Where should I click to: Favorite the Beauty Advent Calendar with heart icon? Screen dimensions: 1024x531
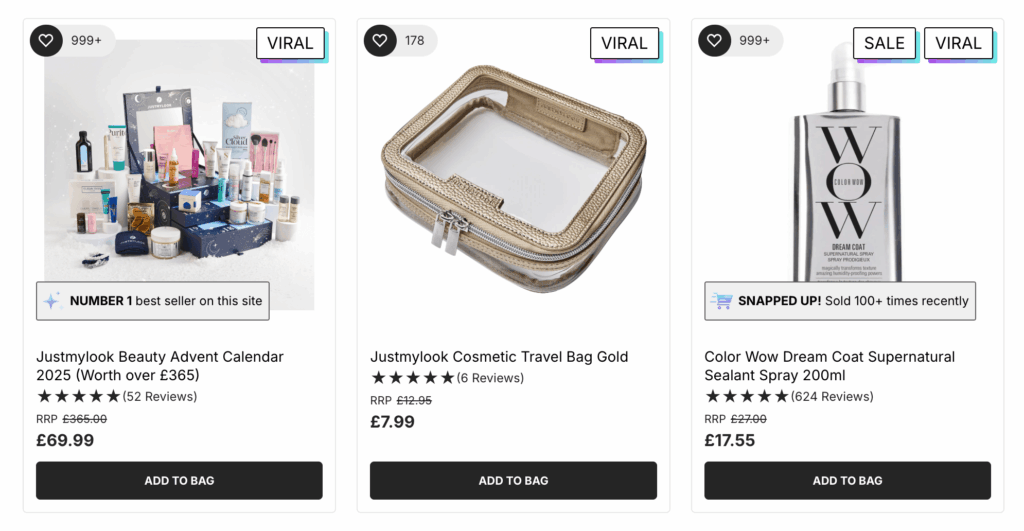46,41
